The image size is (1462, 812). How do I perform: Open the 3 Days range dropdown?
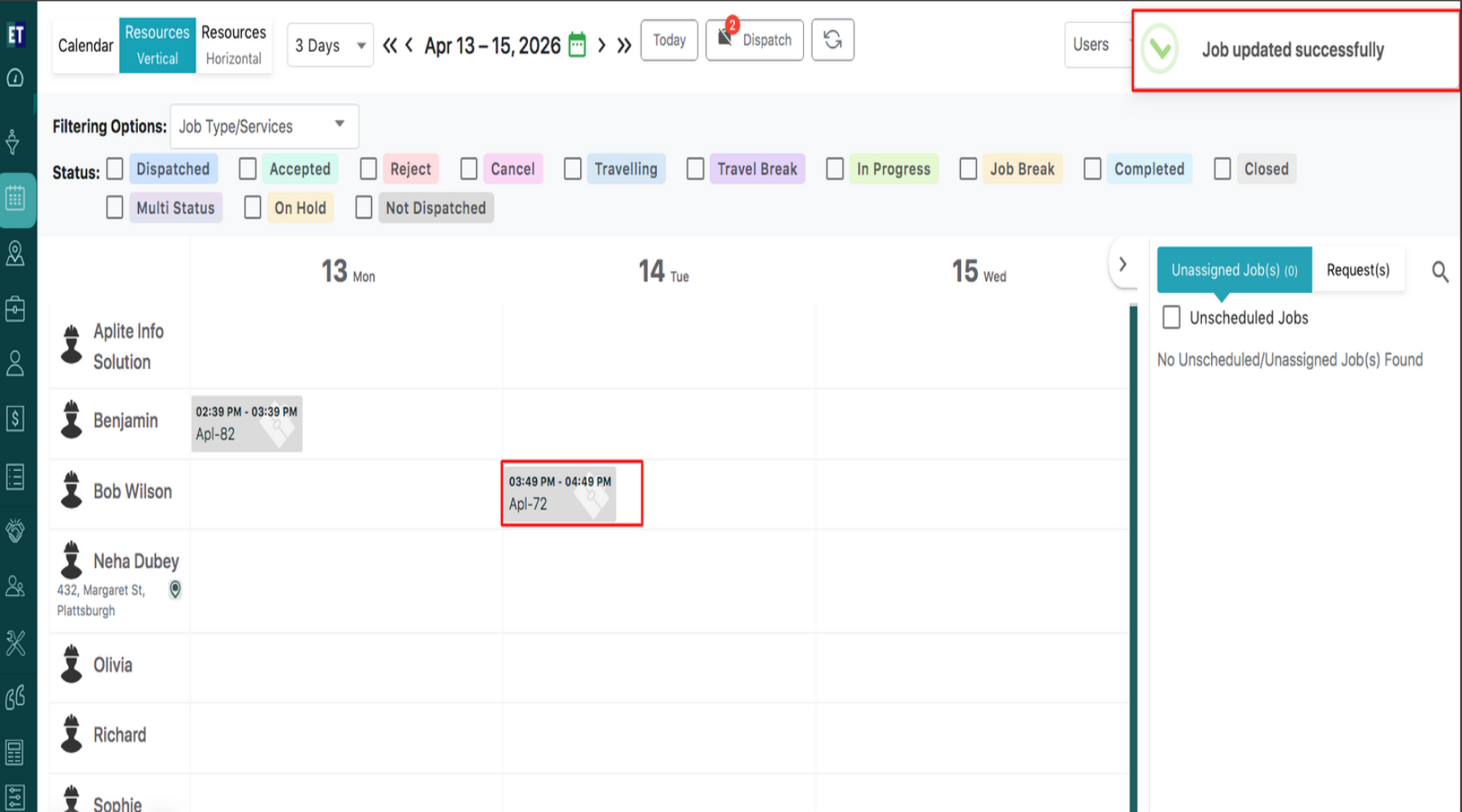pos(330,45)
